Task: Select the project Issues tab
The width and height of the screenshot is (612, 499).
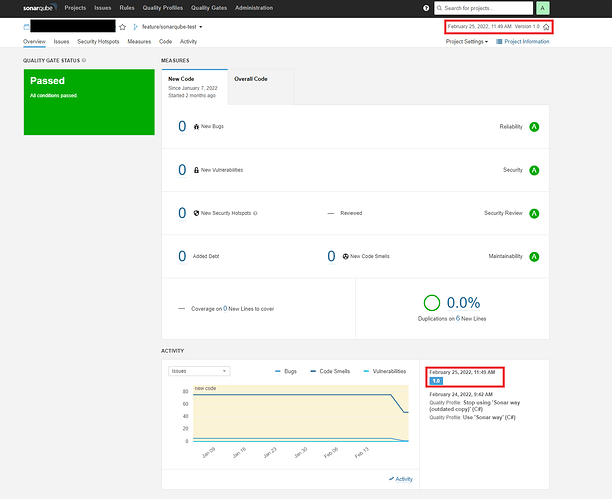Action: [61, 42]
